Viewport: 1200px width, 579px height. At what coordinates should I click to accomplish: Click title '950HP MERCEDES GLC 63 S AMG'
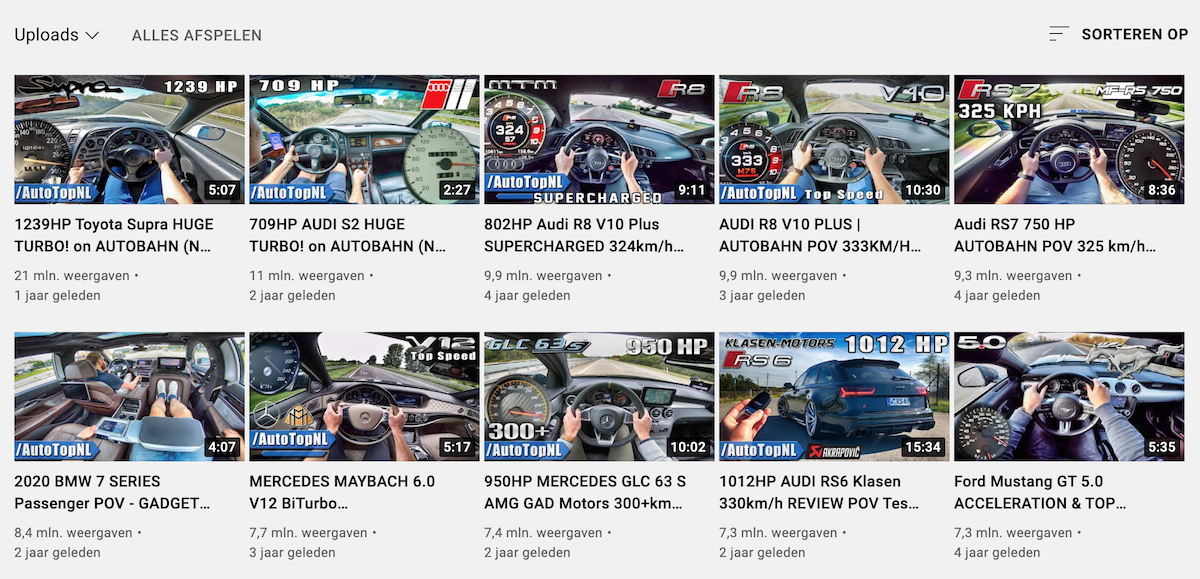point(584,492)
